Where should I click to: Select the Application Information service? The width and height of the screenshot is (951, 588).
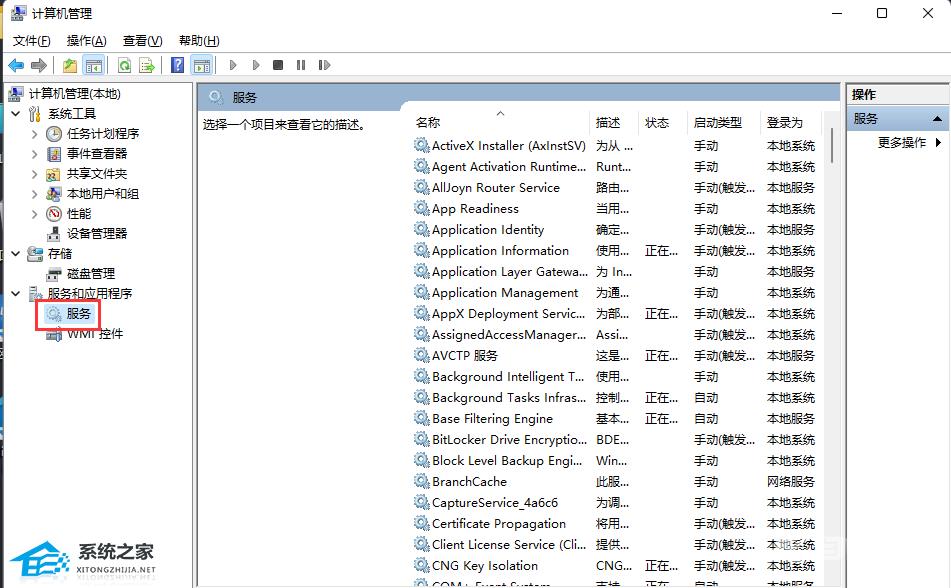(500, 251)
